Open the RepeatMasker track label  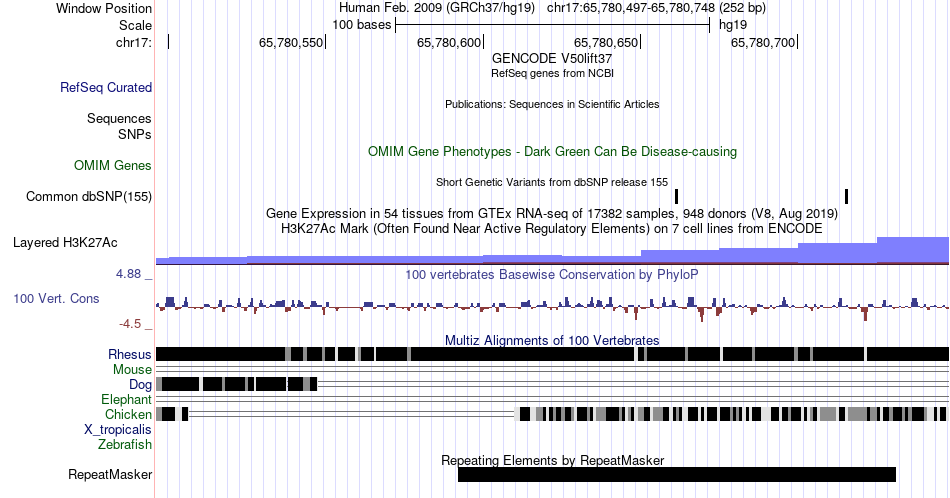[110, 474]
